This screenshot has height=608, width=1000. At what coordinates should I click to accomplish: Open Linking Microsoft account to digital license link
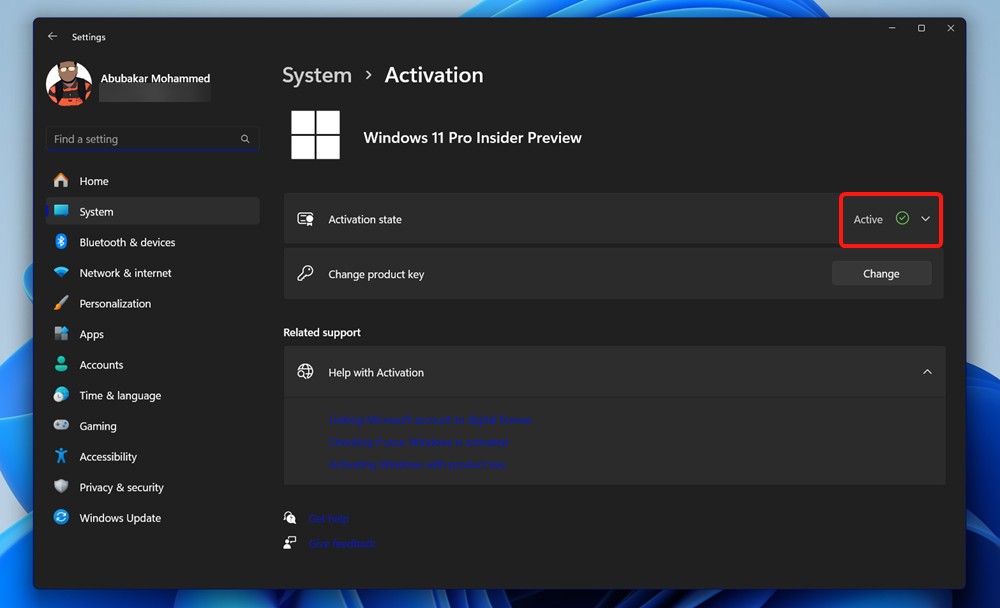(x=430, y=420)
